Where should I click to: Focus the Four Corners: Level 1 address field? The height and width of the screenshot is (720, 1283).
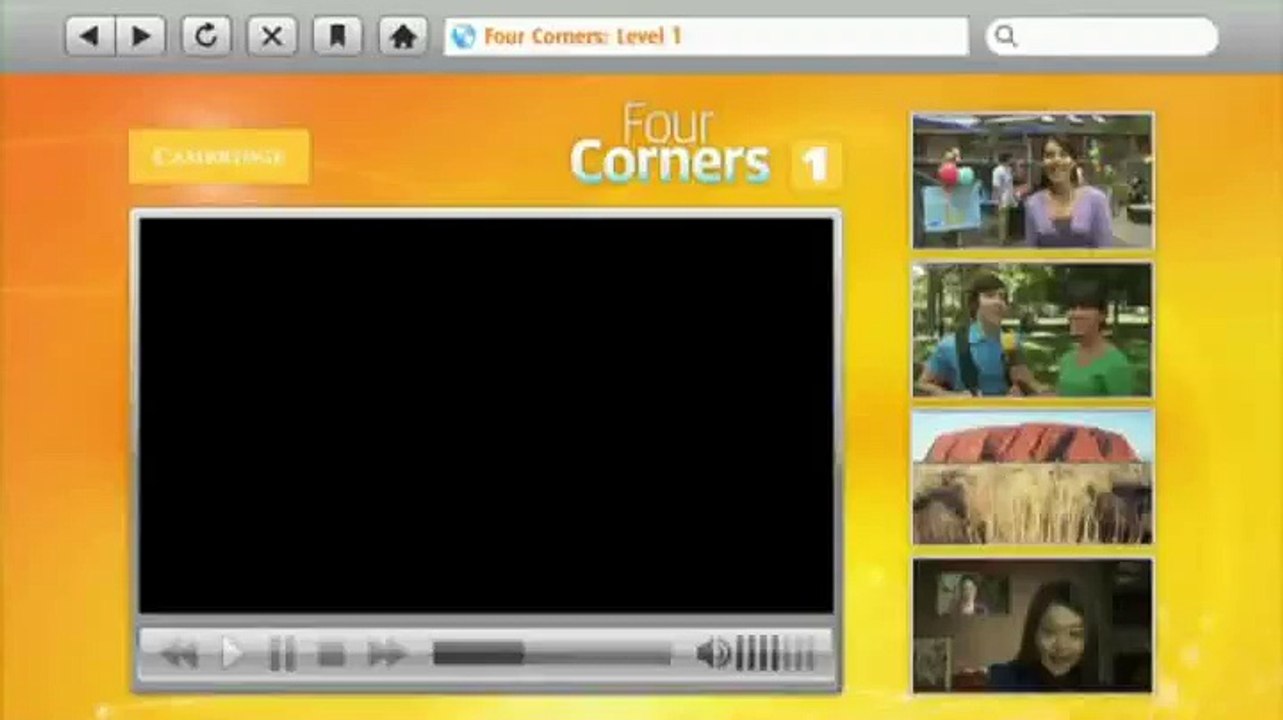706,37
